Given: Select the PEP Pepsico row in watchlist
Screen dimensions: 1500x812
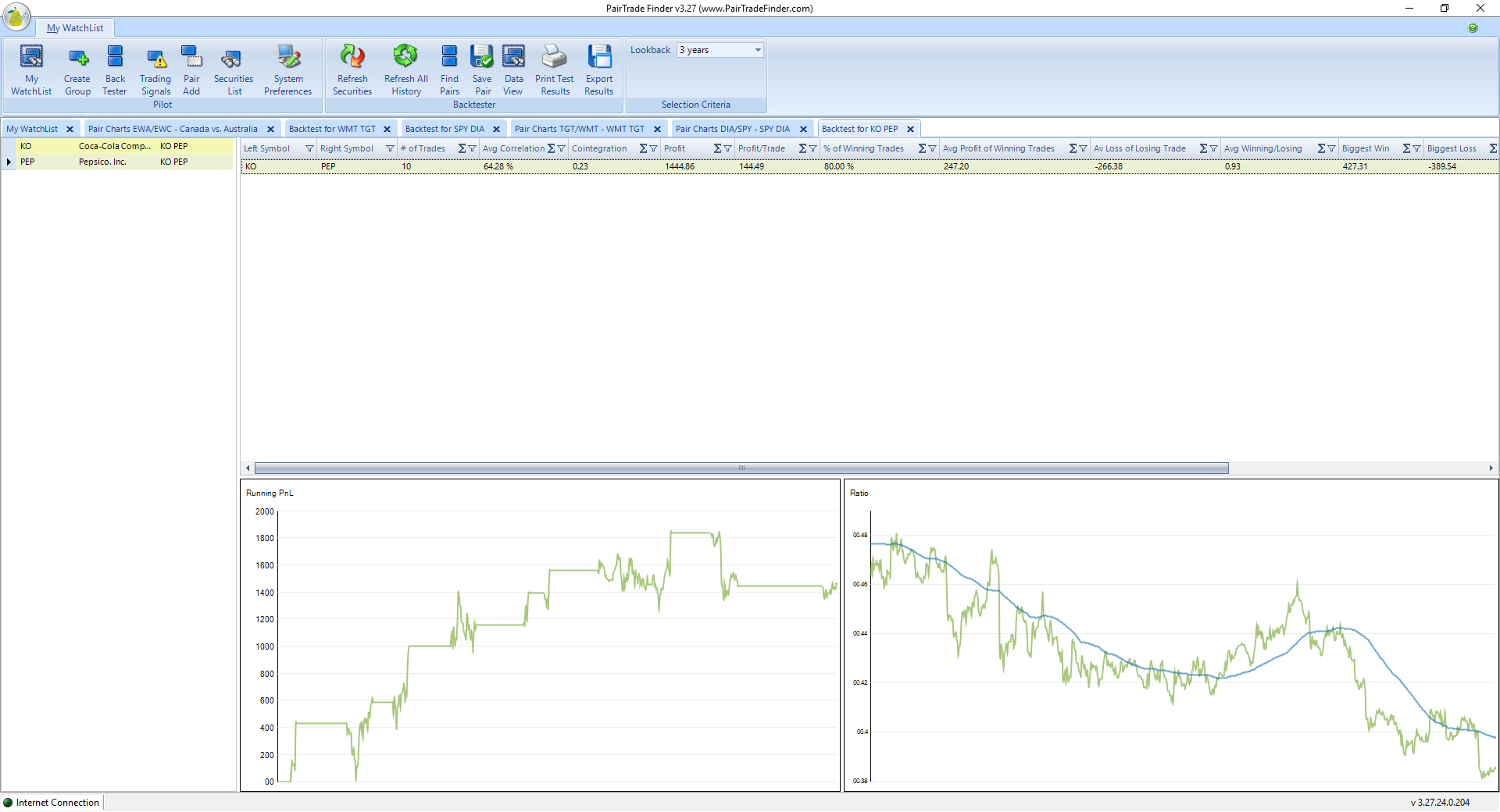Looking at the screenshot, I should pos(102,162).
